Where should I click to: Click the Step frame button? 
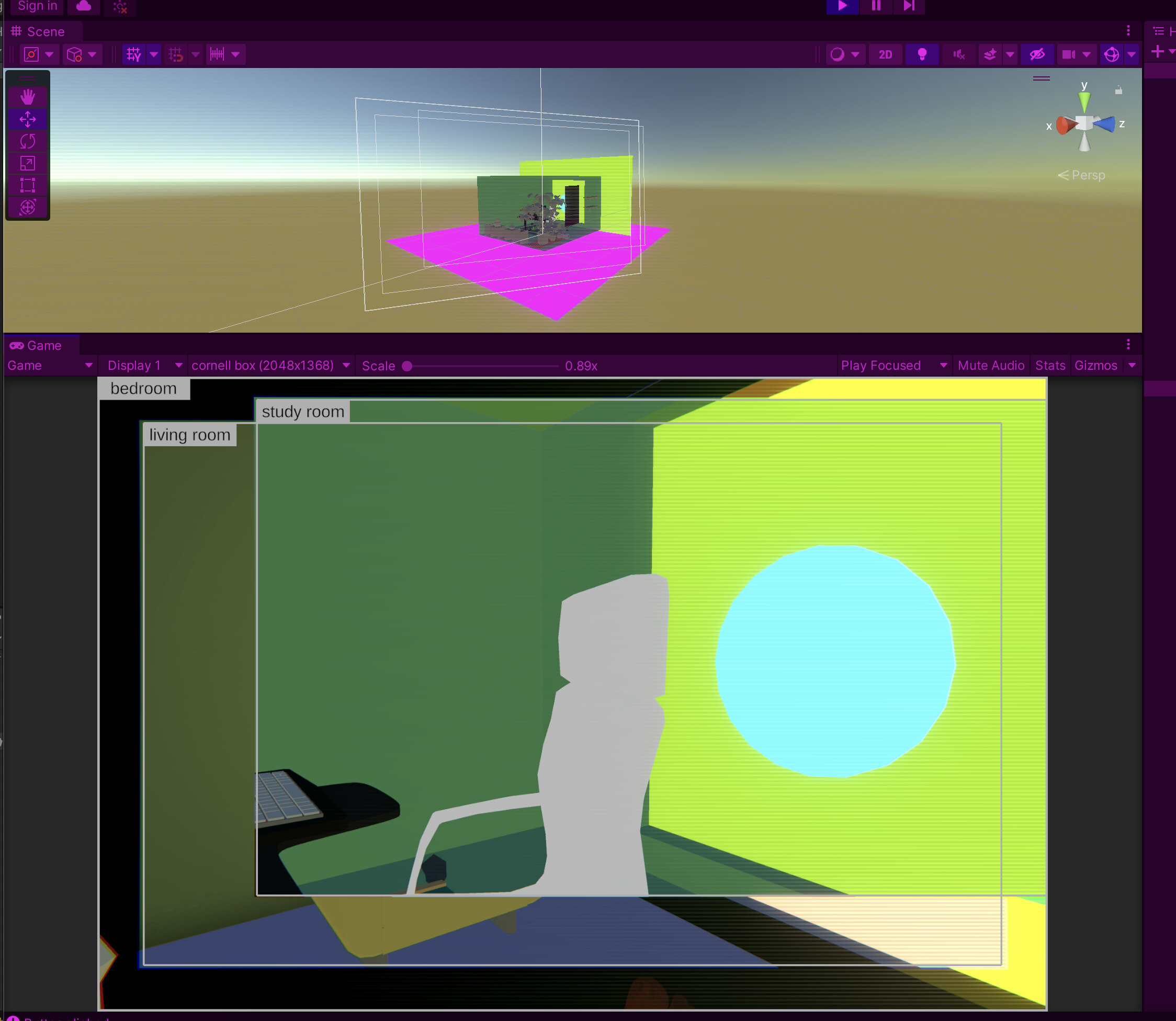point(909,6)
